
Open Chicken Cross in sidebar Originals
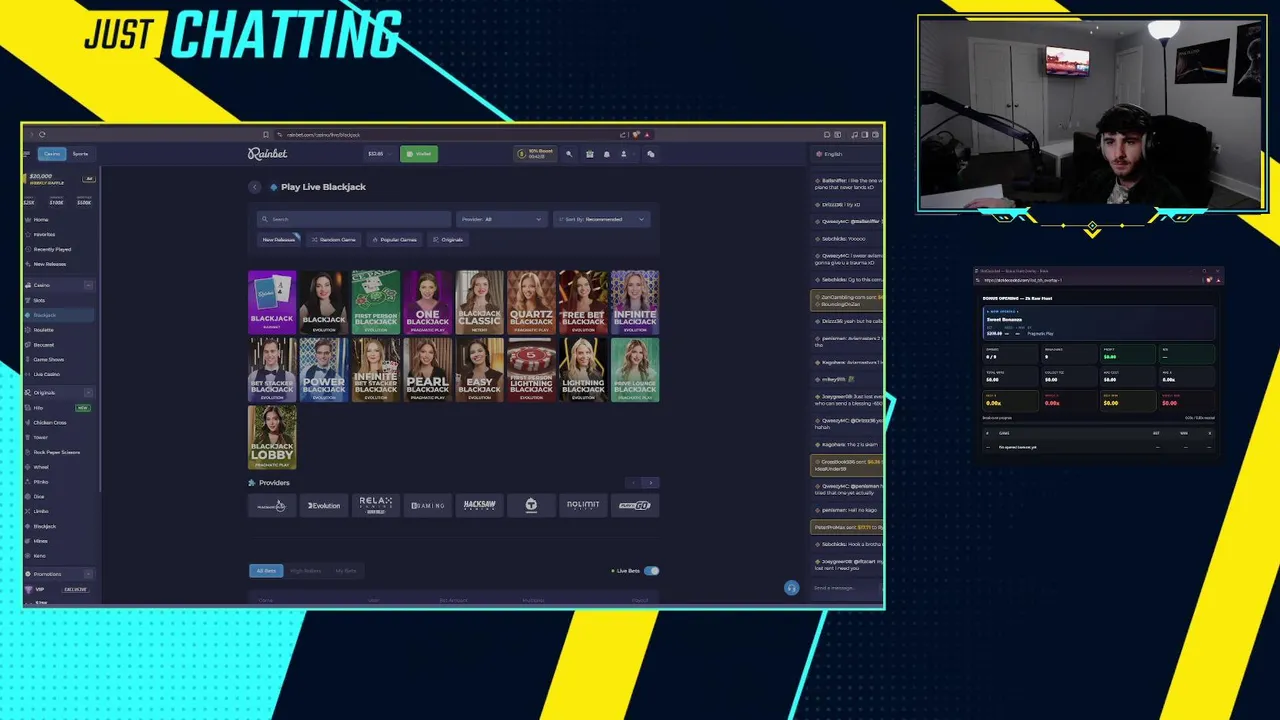(x=49, y=422)
